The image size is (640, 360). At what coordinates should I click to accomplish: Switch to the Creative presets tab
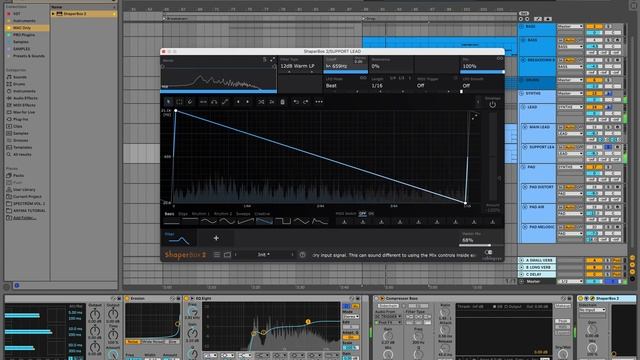(x=262, y=214)
